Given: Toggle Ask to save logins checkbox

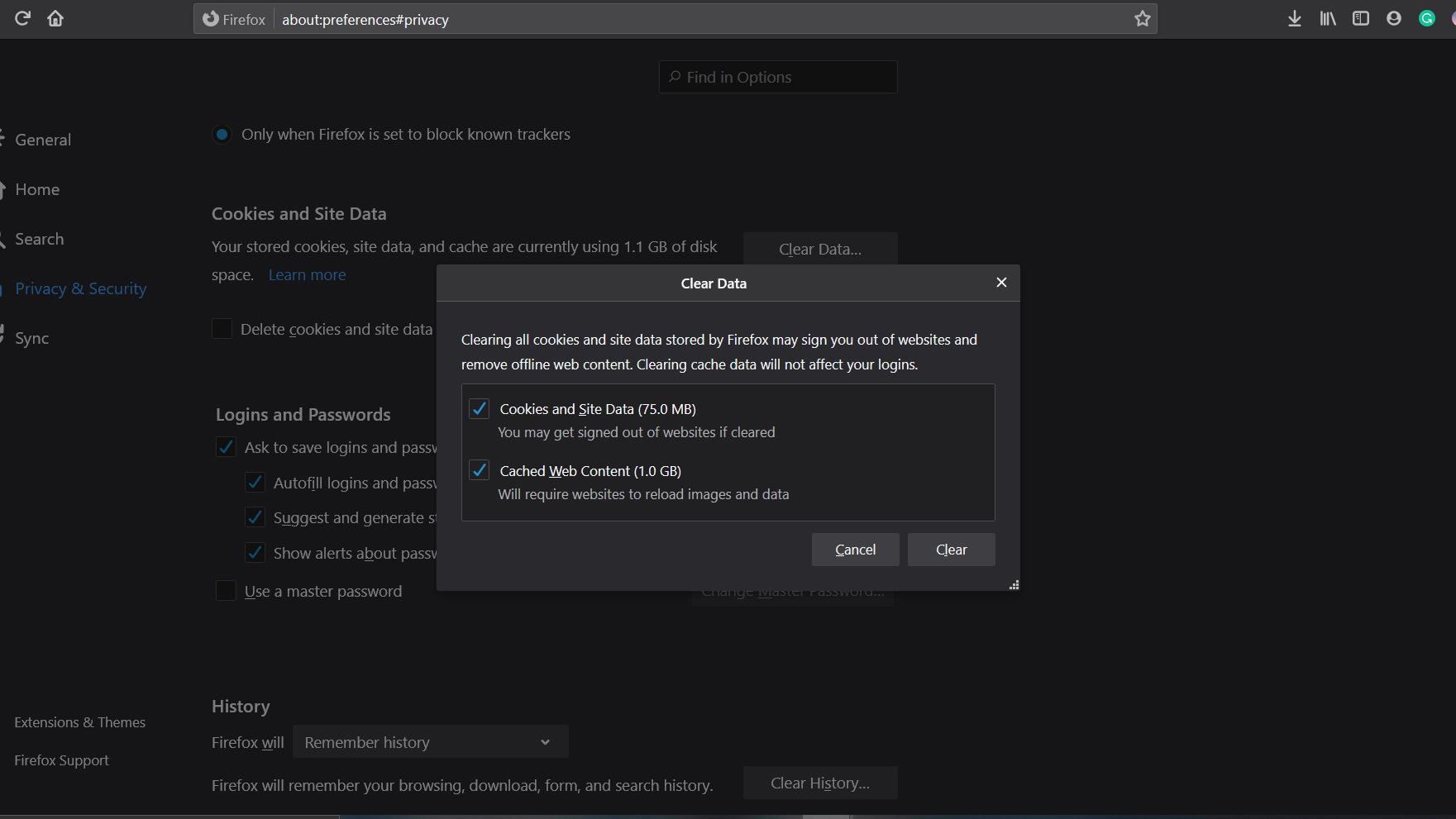Looking at the screenshot, I should (226, 447).
